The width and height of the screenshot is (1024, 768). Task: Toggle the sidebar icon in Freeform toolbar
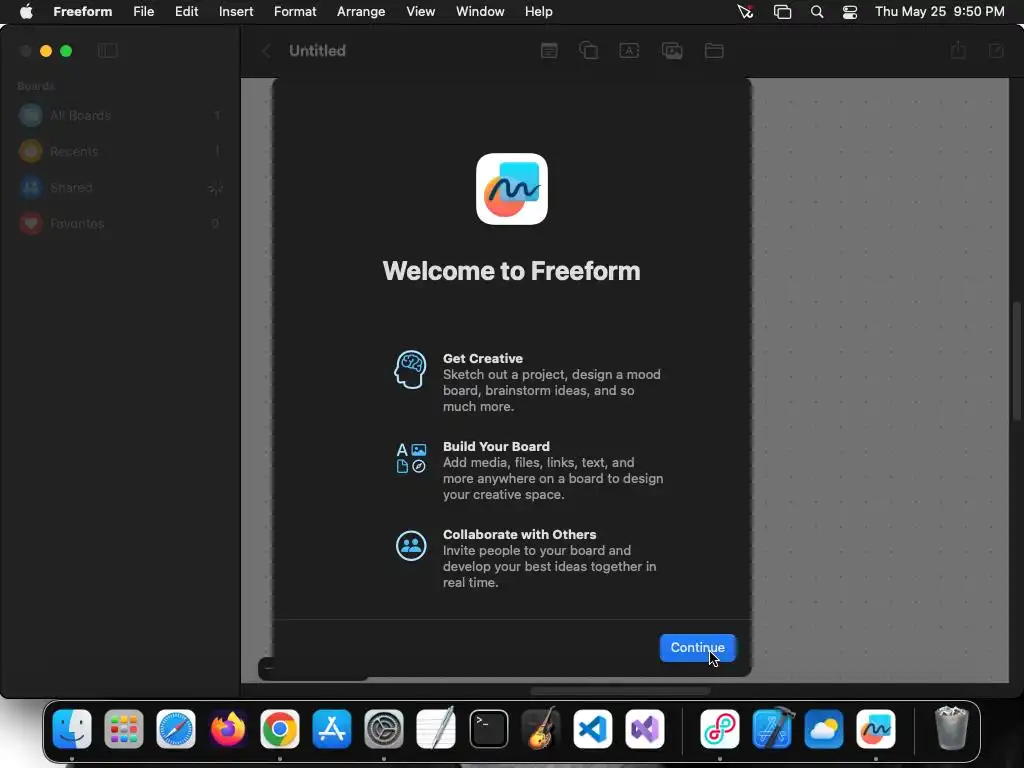point(108,51)
